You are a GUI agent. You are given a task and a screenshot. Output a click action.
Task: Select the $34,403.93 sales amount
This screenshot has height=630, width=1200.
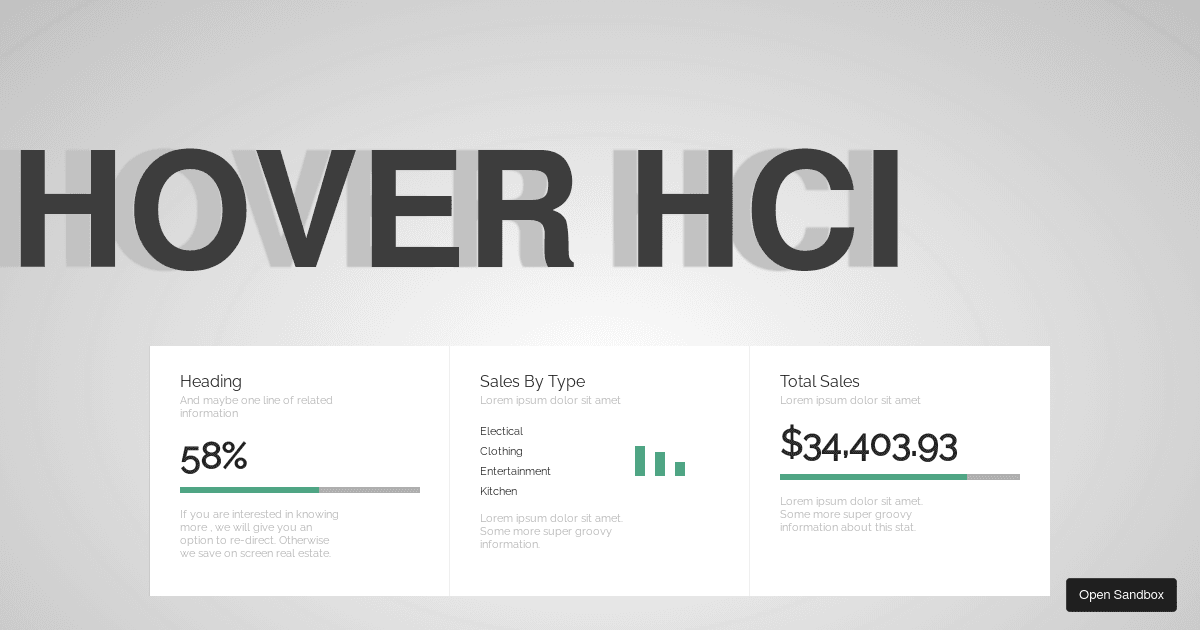[x=869, y=445]
